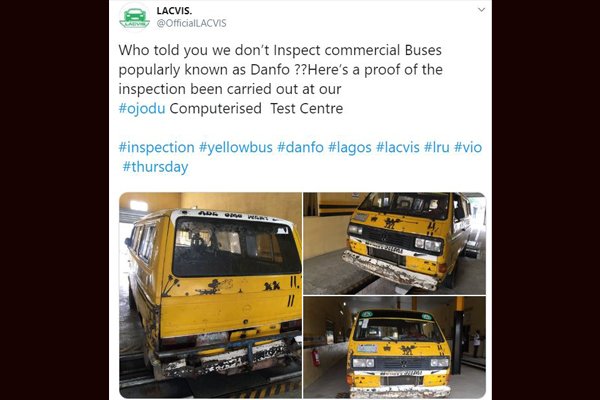Visit the #lagos hashtag

coord(350,147)
